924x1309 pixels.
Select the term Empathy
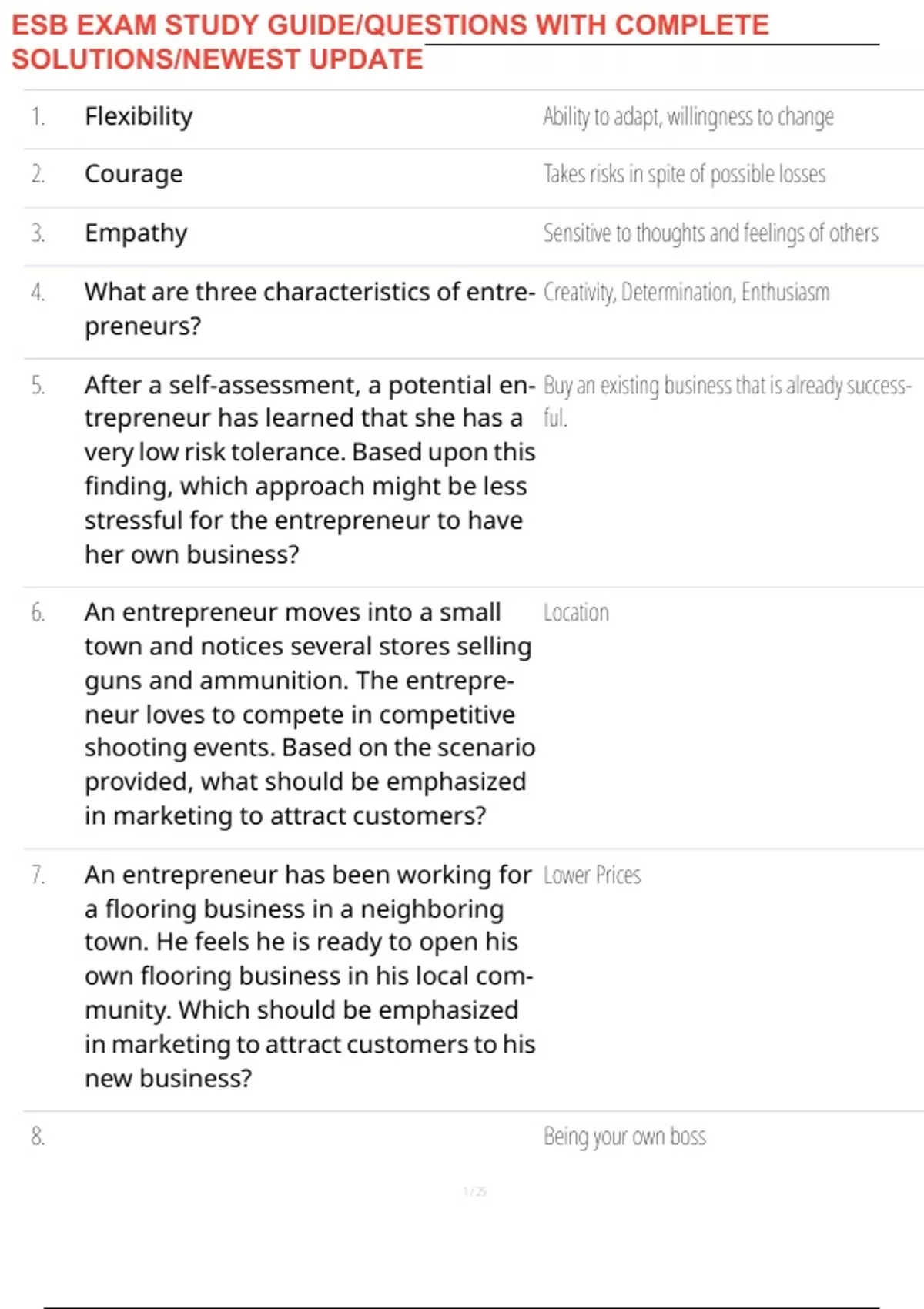tap(136, 233)
